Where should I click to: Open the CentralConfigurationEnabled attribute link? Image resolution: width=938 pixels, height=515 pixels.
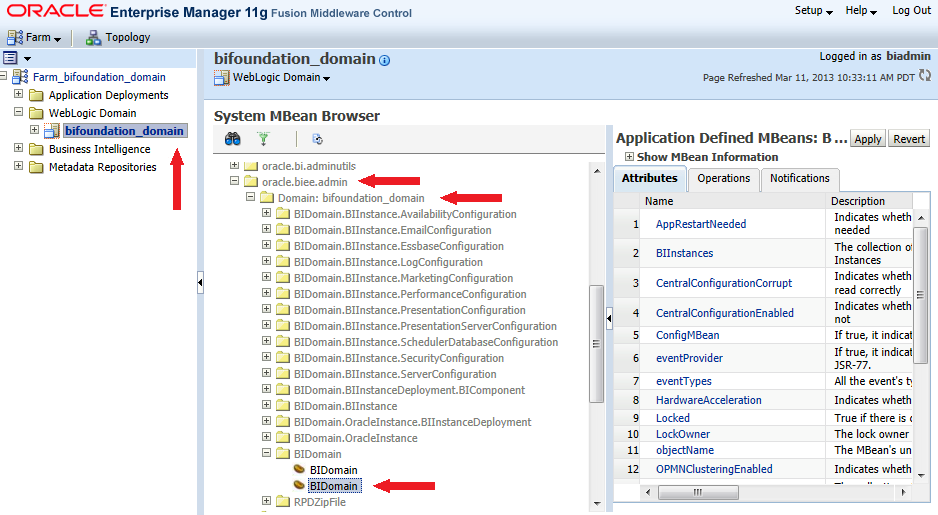click(725, 313)
